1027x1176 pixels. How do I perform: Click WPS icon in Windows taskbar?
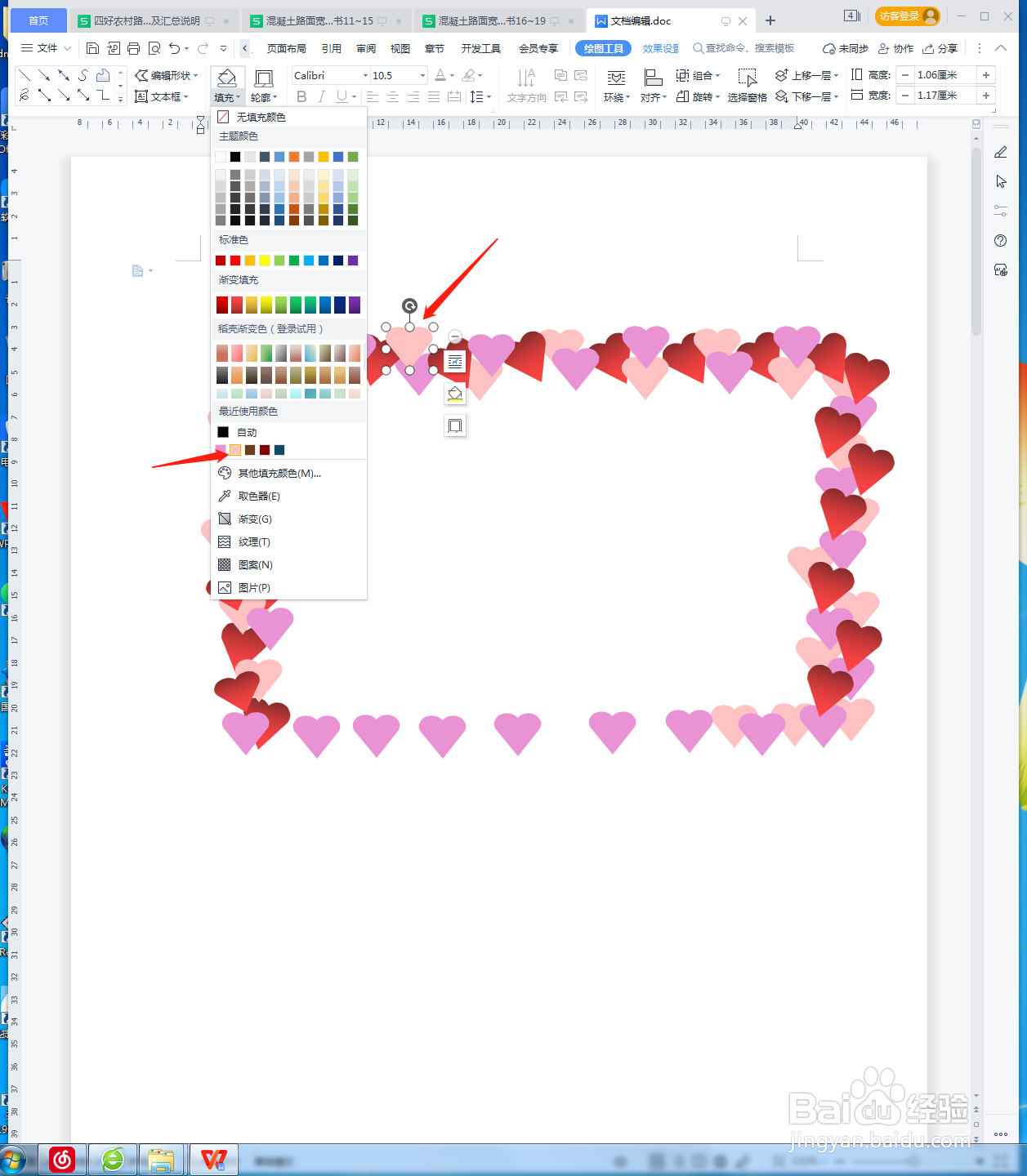[214, 1159]
